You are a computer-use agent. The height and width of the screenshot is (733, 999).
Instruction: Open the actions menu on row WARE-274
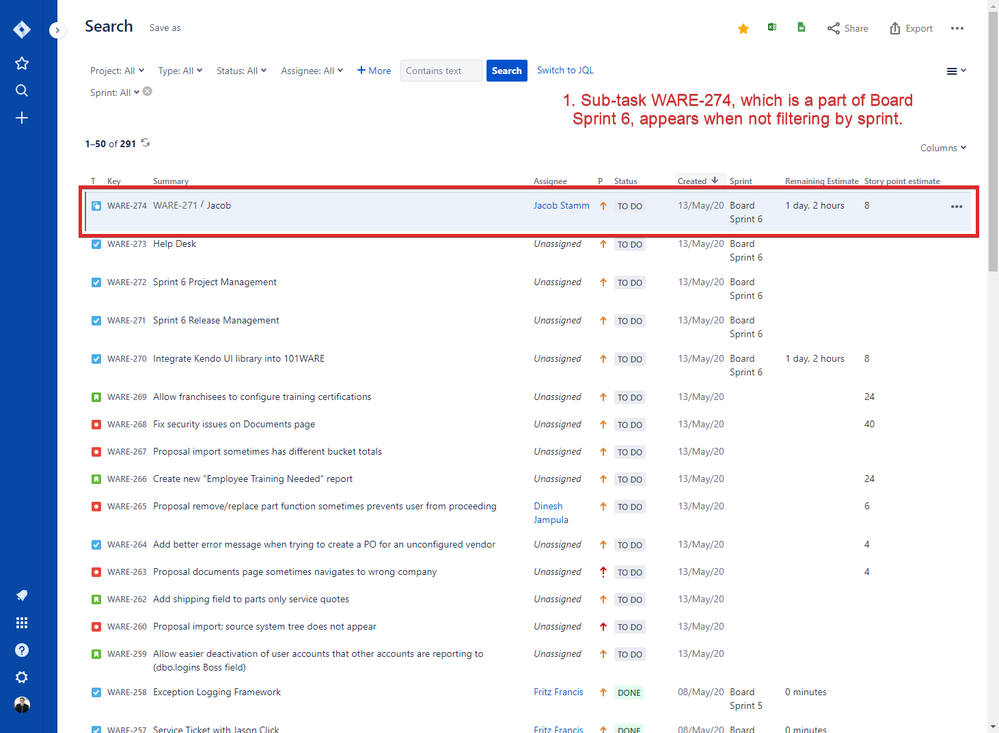pyautogui.click(x=956, y=206)
